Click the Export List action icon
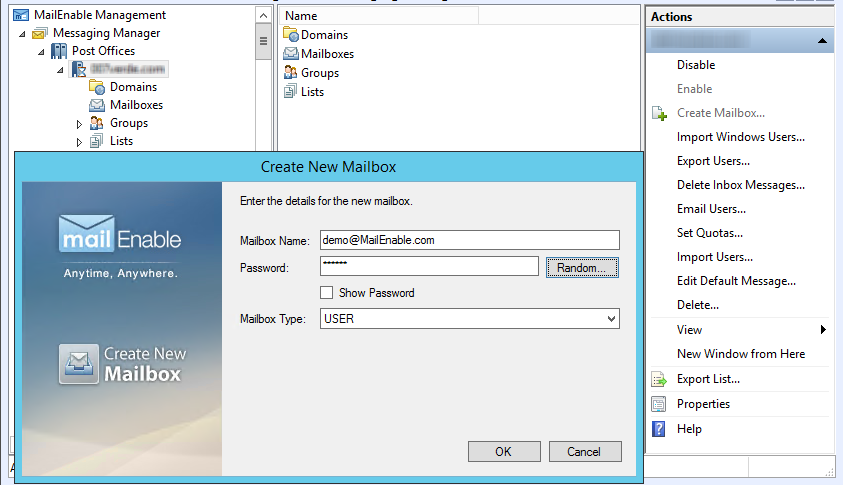 659,379
